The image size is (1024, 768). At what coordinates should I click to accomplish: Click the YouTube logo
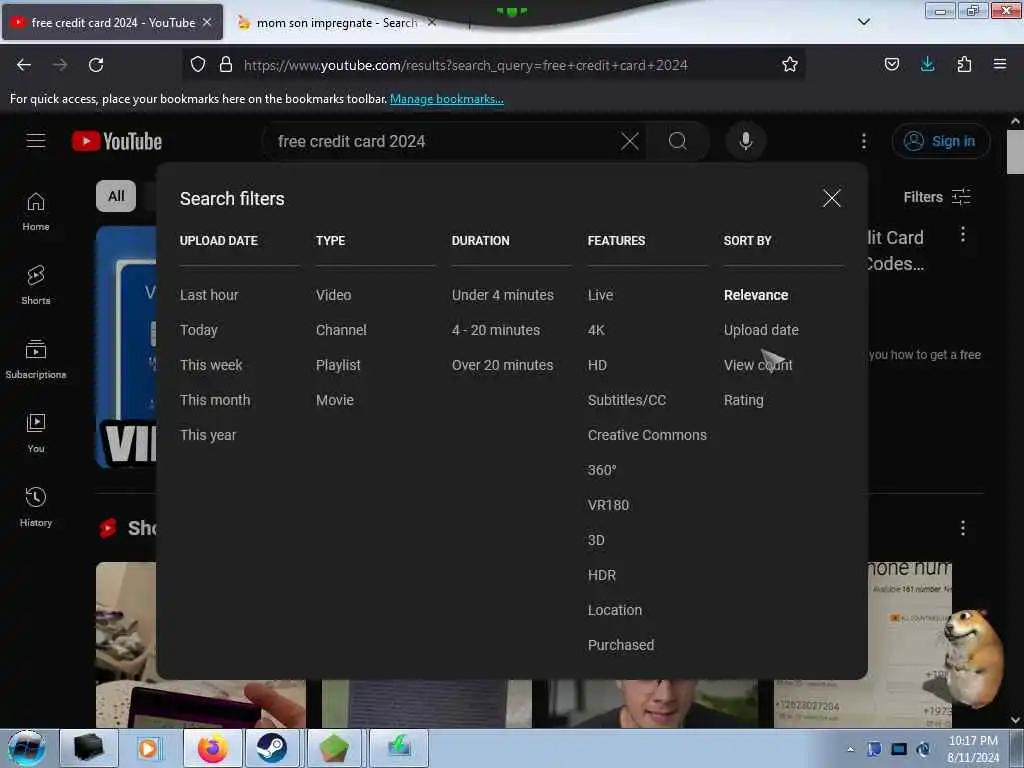[117, 141]
